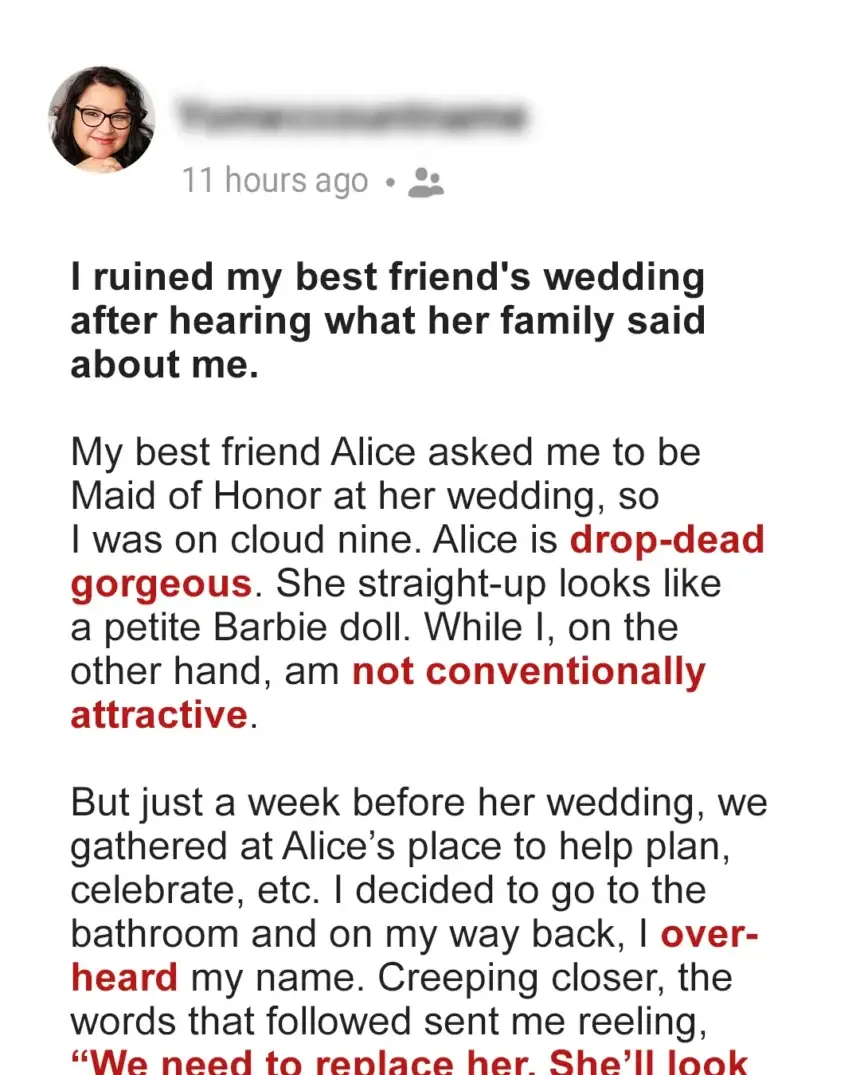Click the red 'drop-dead' highlighted text
The image size is (860, 1075).
click(x=667, y=540)
